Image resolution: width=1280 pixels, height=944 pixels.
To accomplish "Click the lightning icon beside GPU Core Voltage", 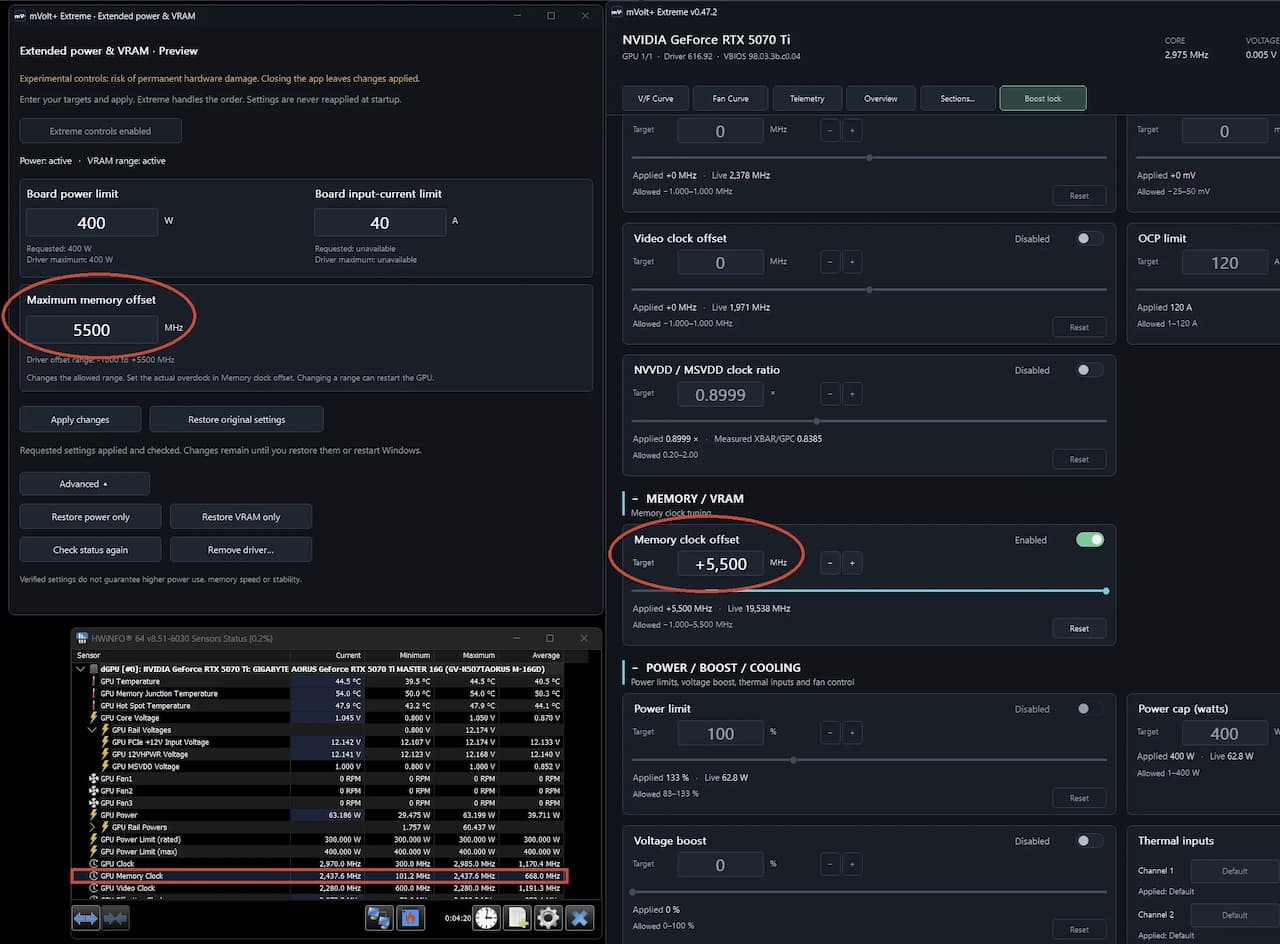I will (94, 718).
